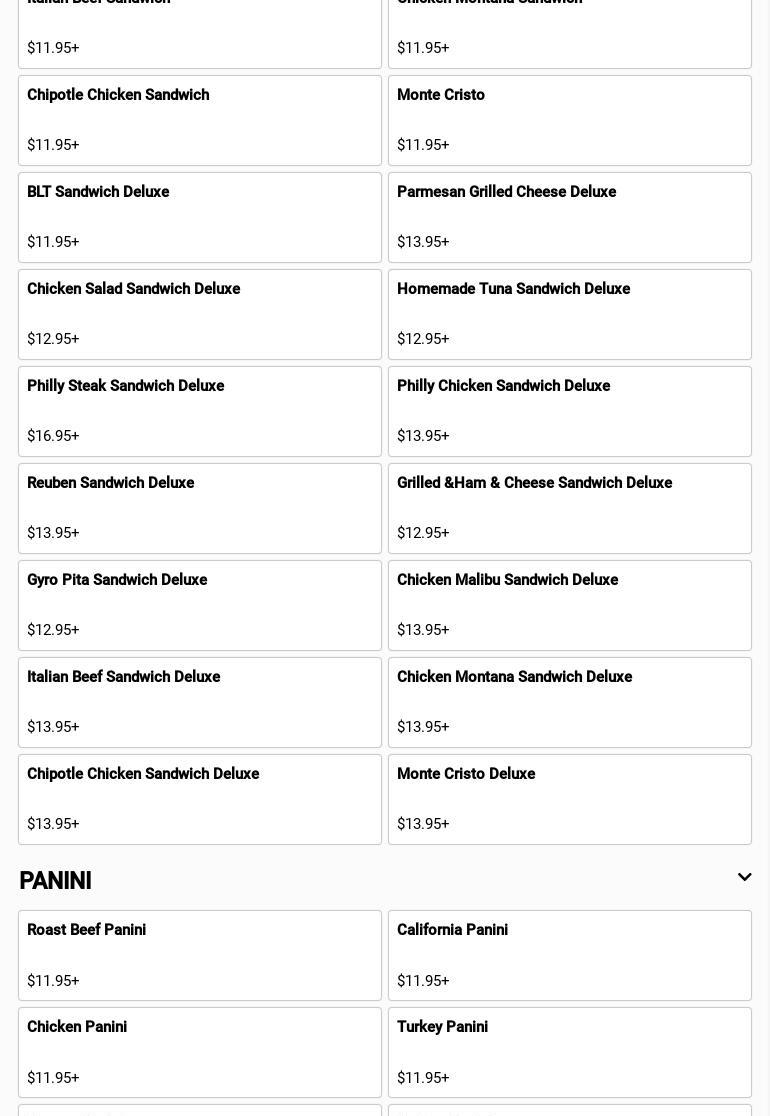
Task: Open Reuben Sandwich Deluxe item
Action: 200,508
